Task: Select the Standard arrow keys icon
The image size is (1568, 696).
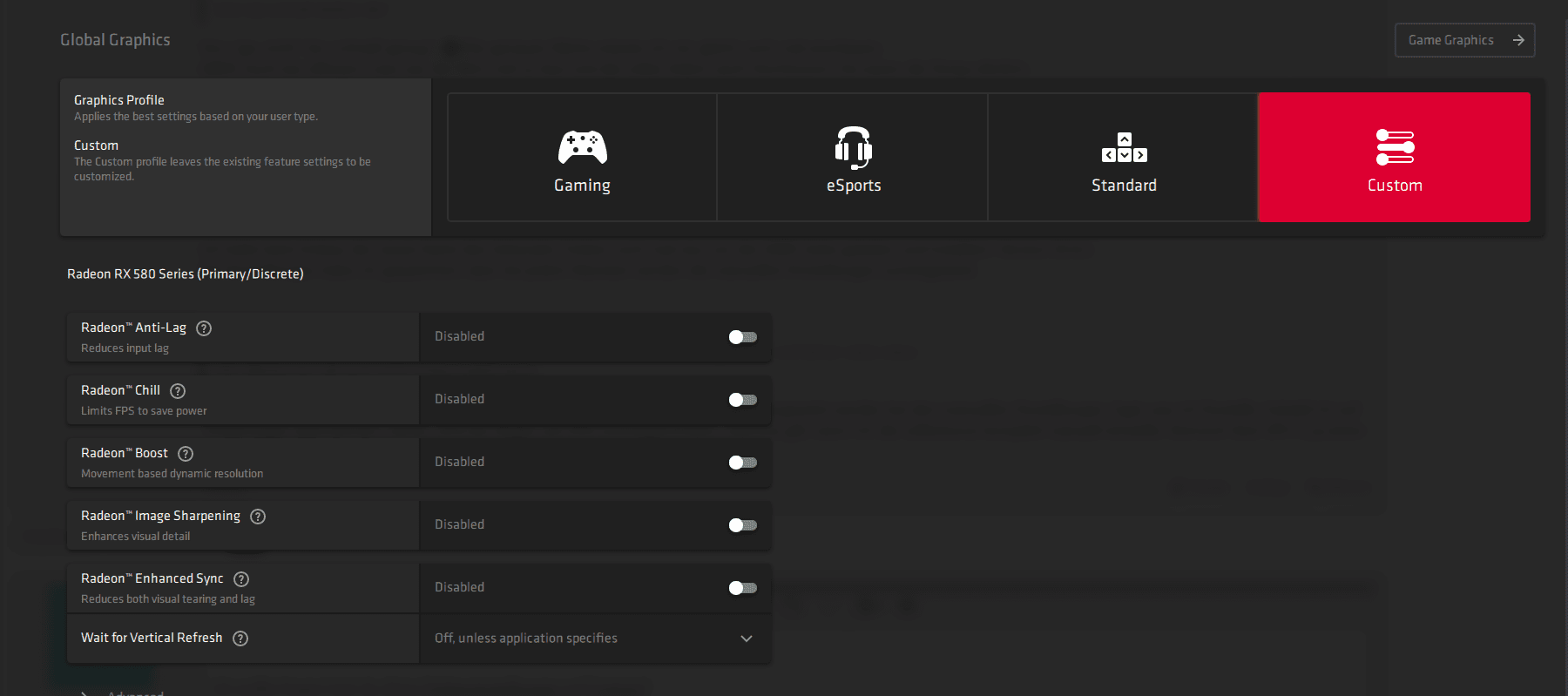Action: (x=1125, y=147)
